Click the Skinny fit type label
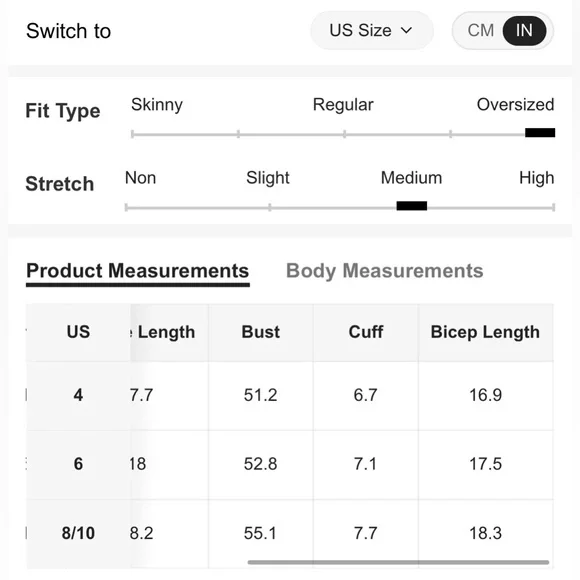Screen dimensions: 580x580 (x=157, y=105)
